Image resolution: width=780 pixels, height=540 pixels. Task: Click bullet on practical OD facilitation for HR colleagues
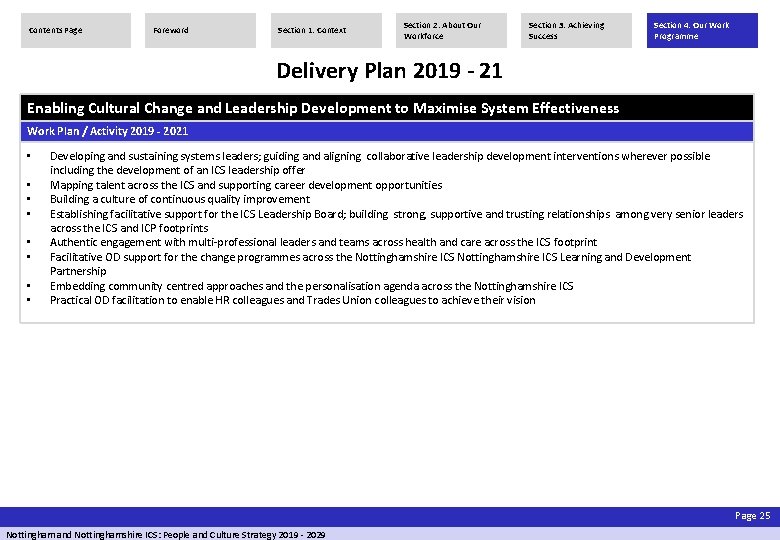[292, 300]
